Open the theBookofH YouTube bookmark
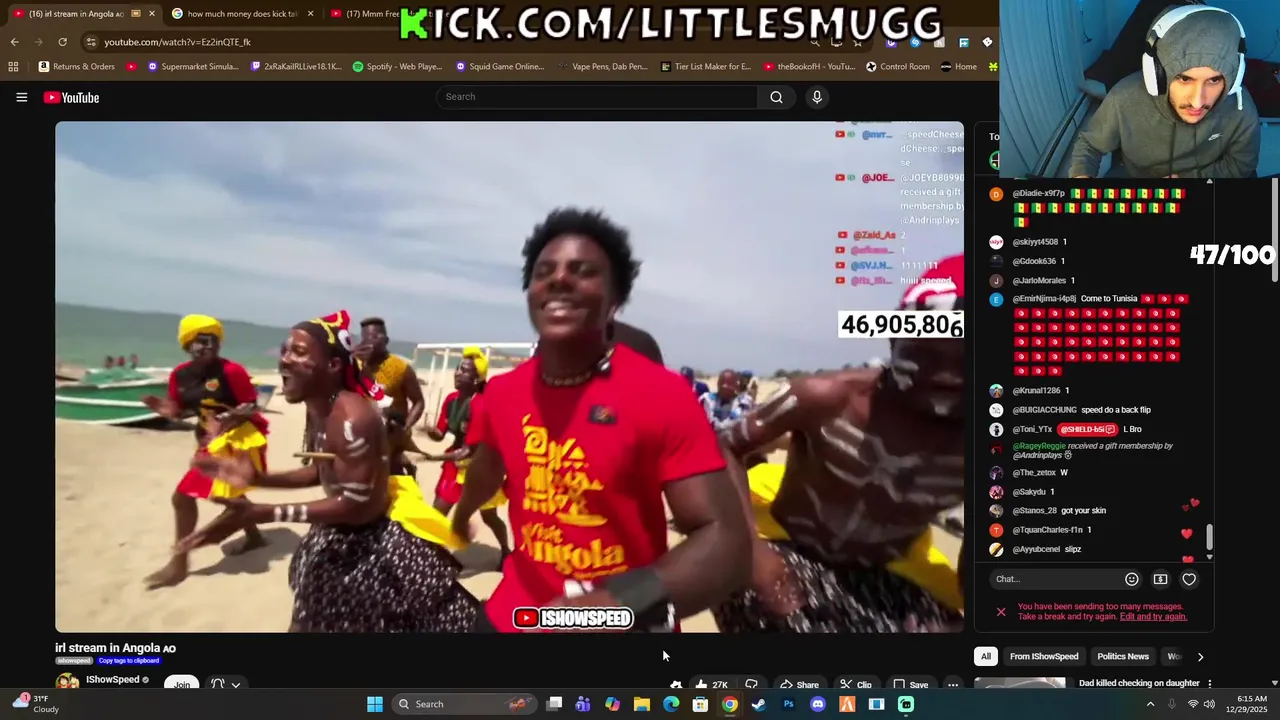 click(x=809, y=67)
